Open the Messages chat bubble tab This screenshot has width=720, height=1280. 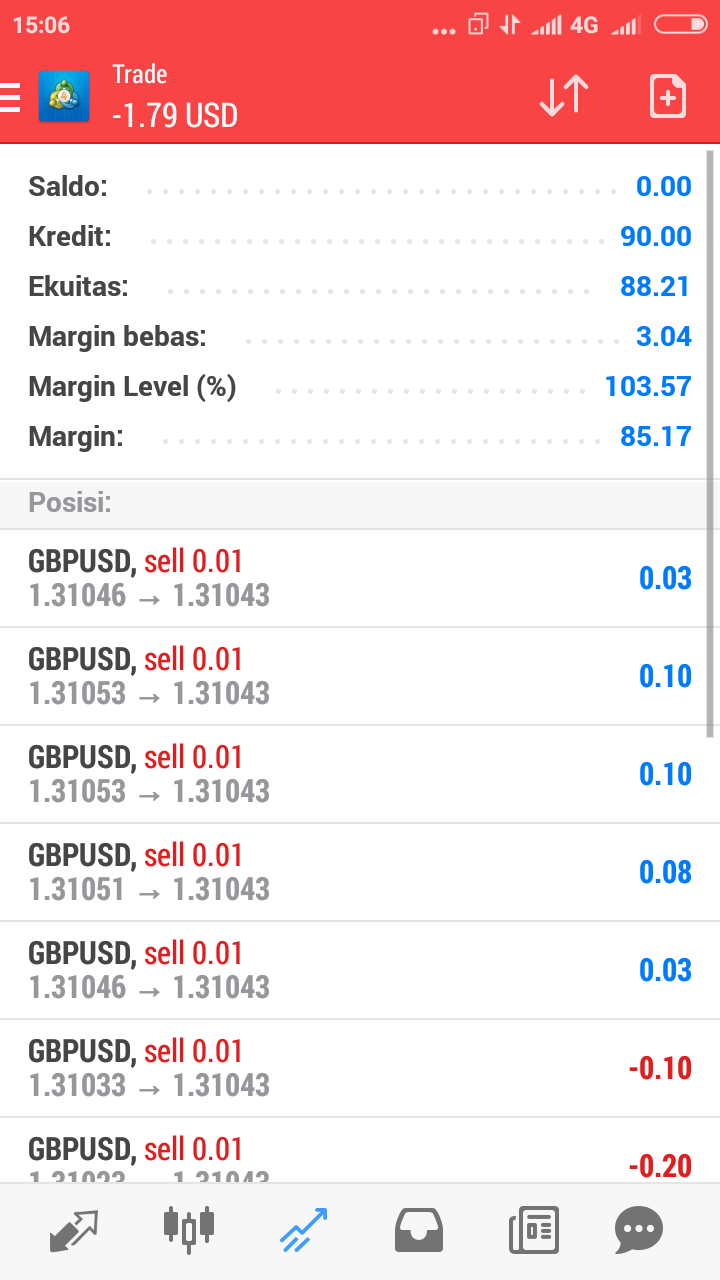[639, 1230]
